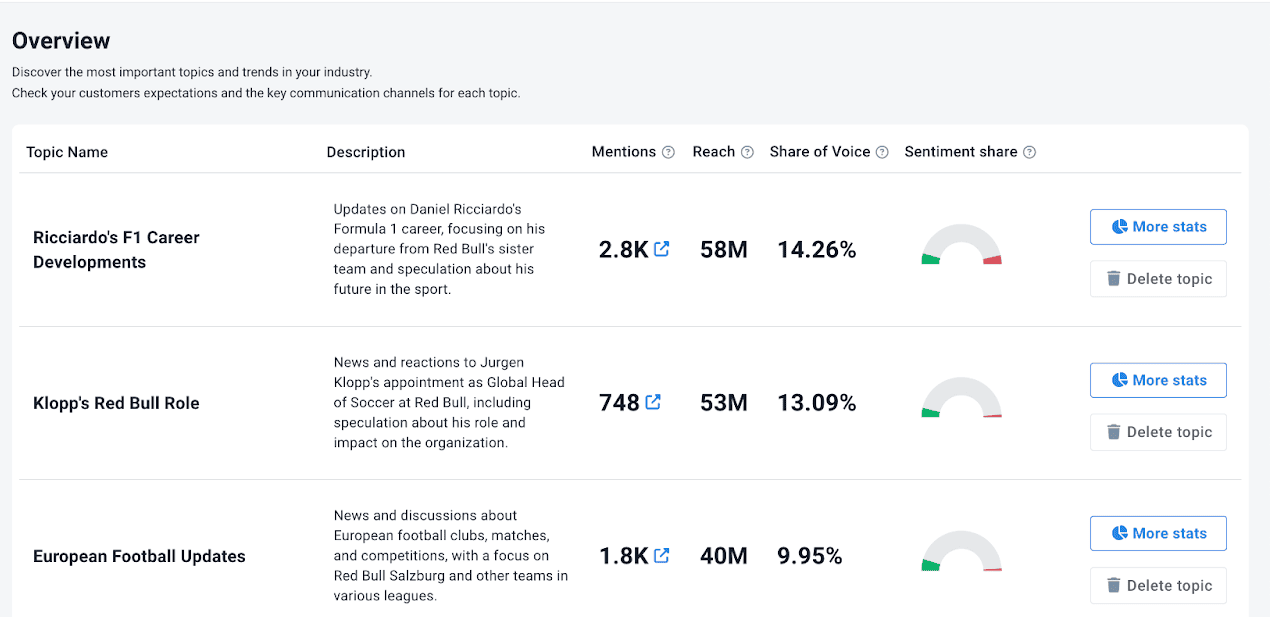Open external link beside 748 mentions
The height and width of the screenshot is (617, 1270).
(x=654, y=402)
